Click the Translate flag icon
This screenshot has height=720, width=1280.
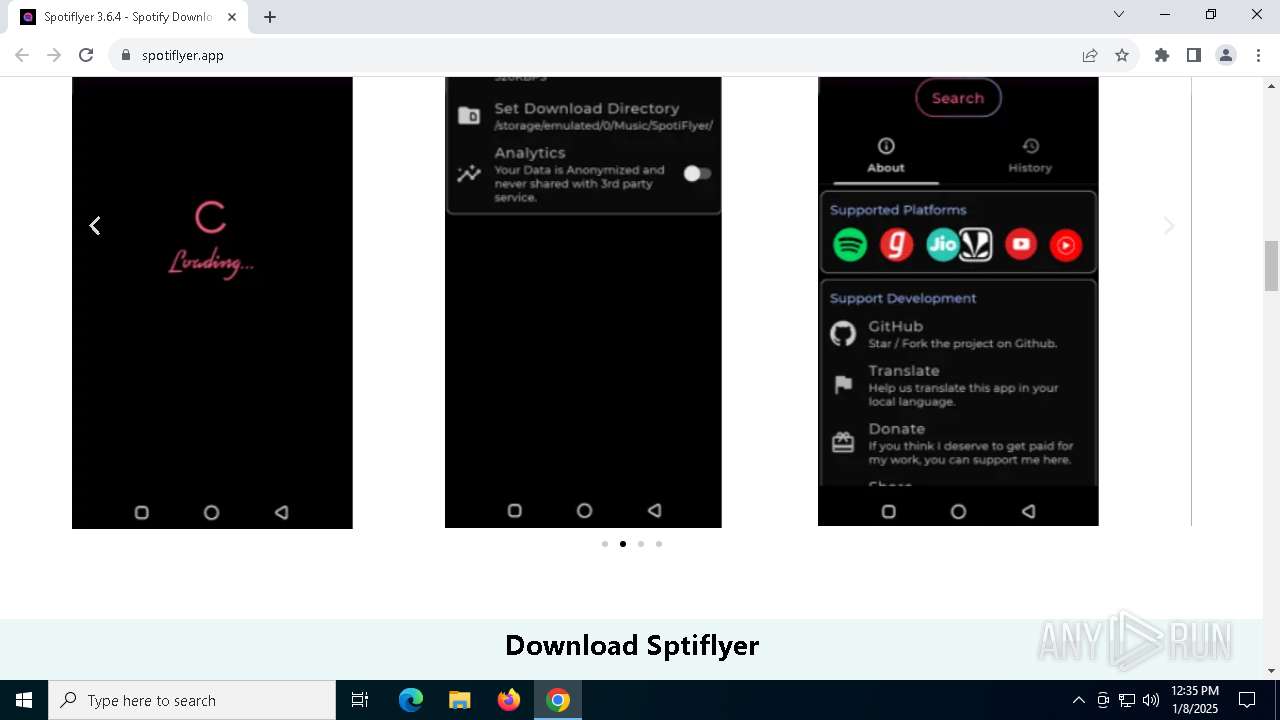tap(843, 385)
